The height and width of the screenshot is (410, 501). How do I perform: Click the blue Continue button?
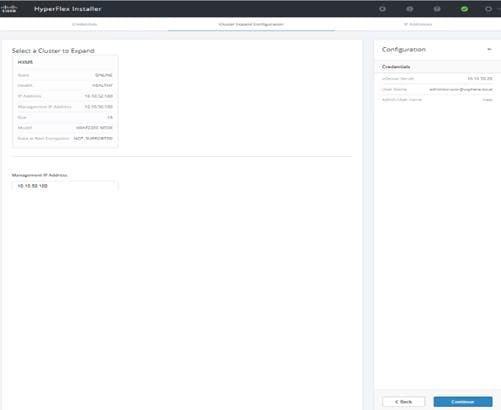[463, 402]
